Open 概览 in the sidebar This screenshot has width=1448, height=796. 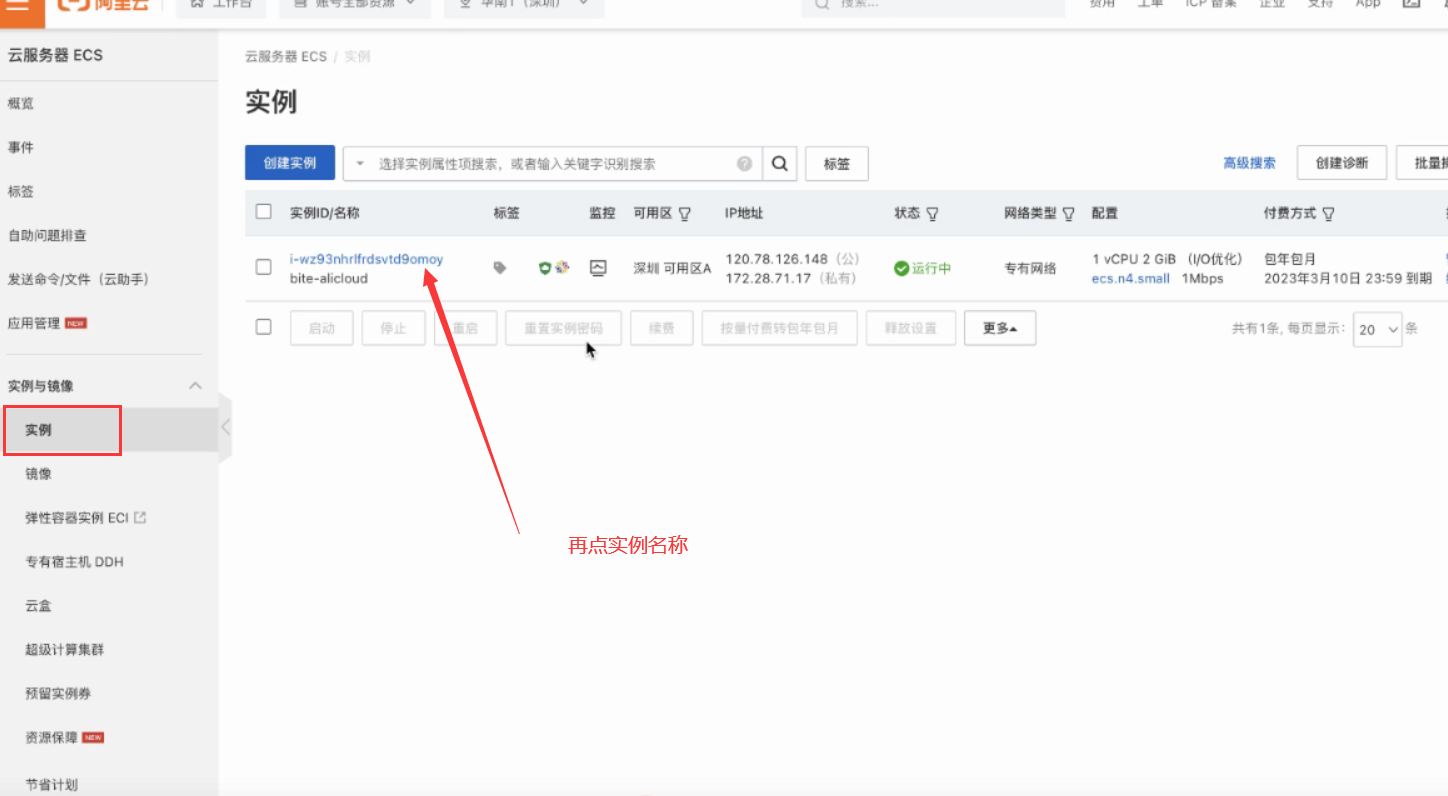[x=21, y=103]
